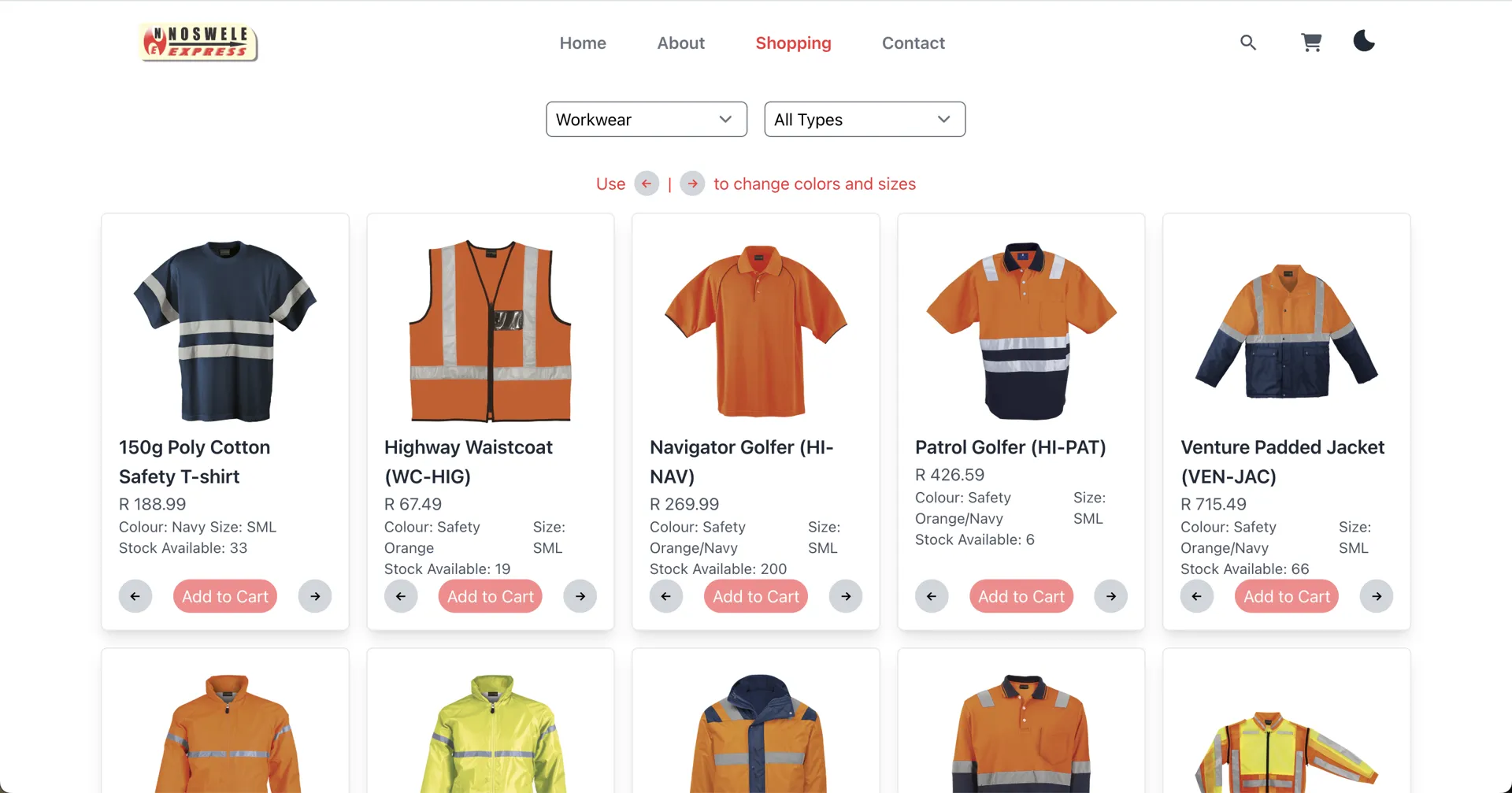Previous variant arrow for Highway Waistcoat

[401, 596]
